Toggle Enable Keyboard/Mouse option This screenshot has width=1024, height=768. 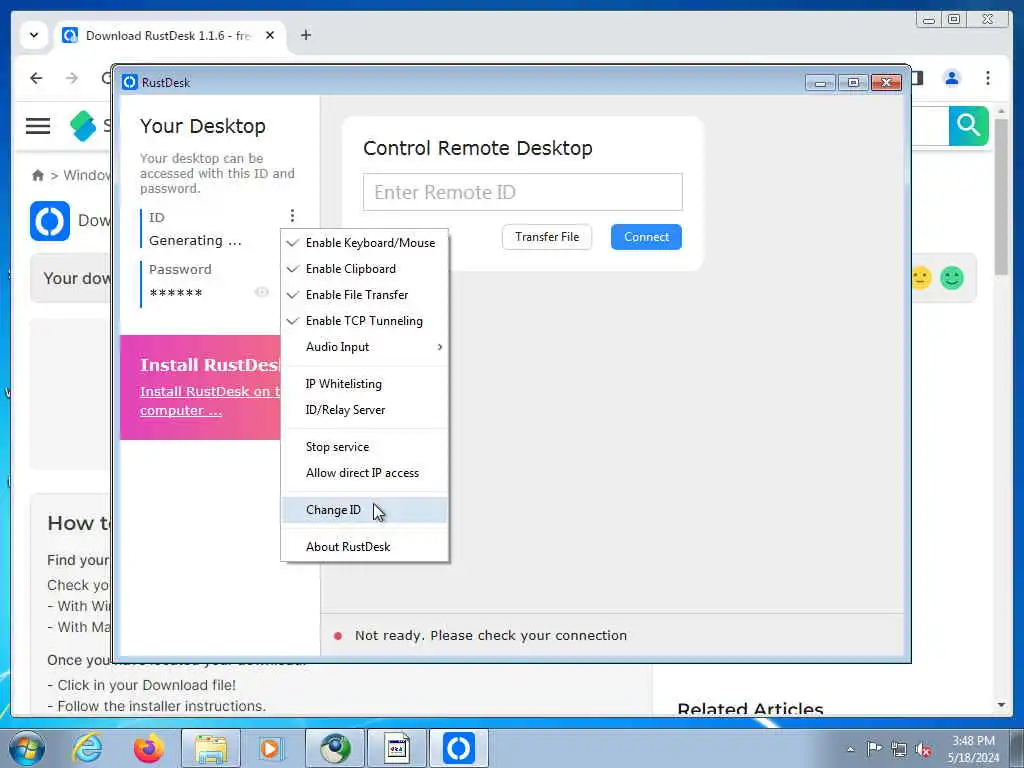pos(364,242)
